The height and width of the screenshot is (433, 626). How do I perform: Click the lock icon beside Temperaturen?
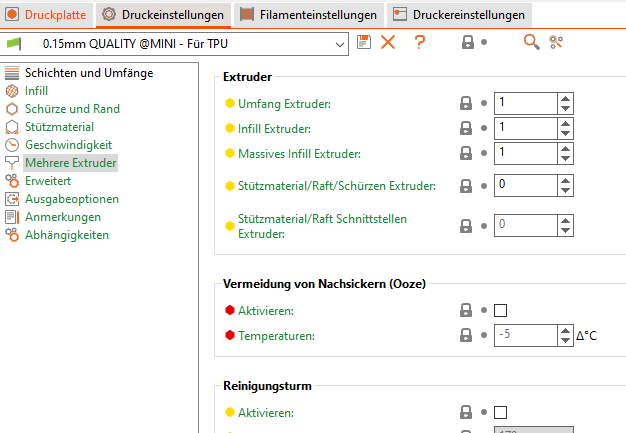click(x=465, y=336)
